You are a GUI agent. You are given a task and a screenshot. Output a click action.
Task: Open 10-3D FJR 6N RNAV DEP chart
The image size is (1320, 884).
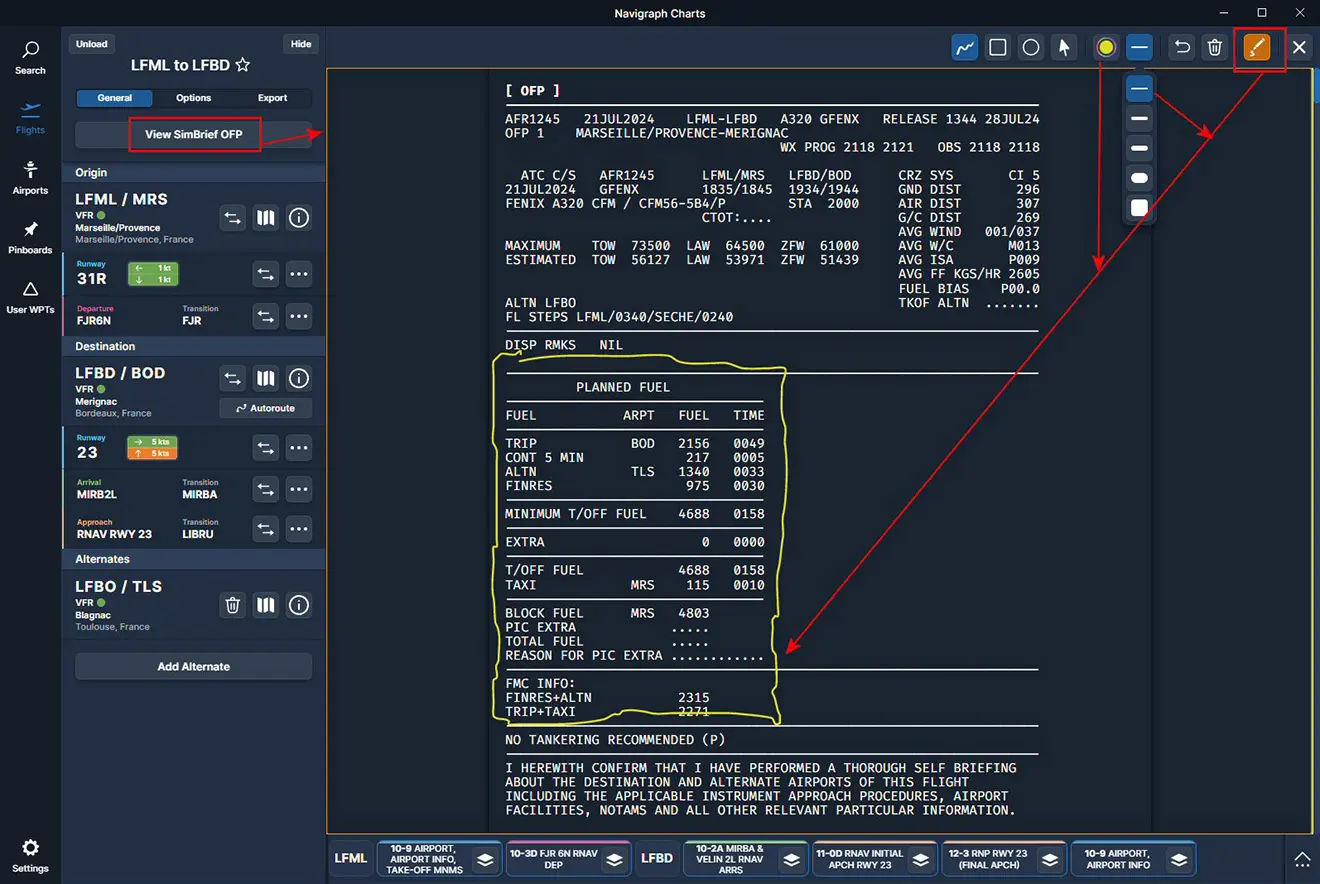point(568,859)
